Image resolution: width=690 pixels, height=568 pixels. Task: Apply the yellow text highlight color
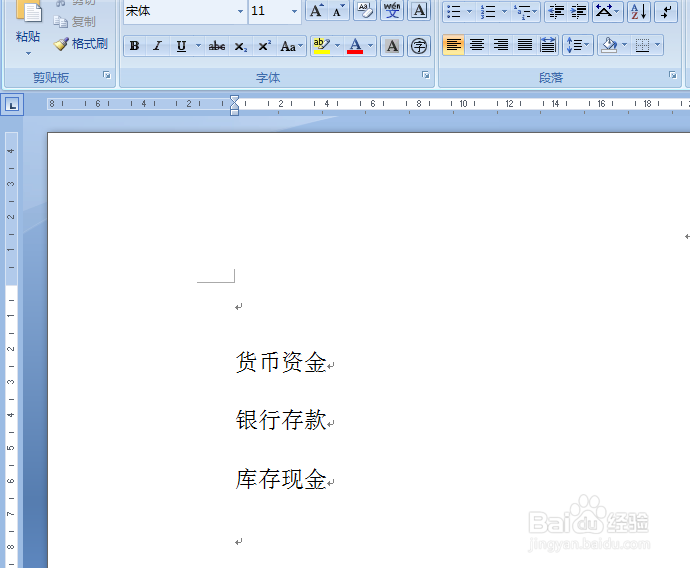click(322, 46)
